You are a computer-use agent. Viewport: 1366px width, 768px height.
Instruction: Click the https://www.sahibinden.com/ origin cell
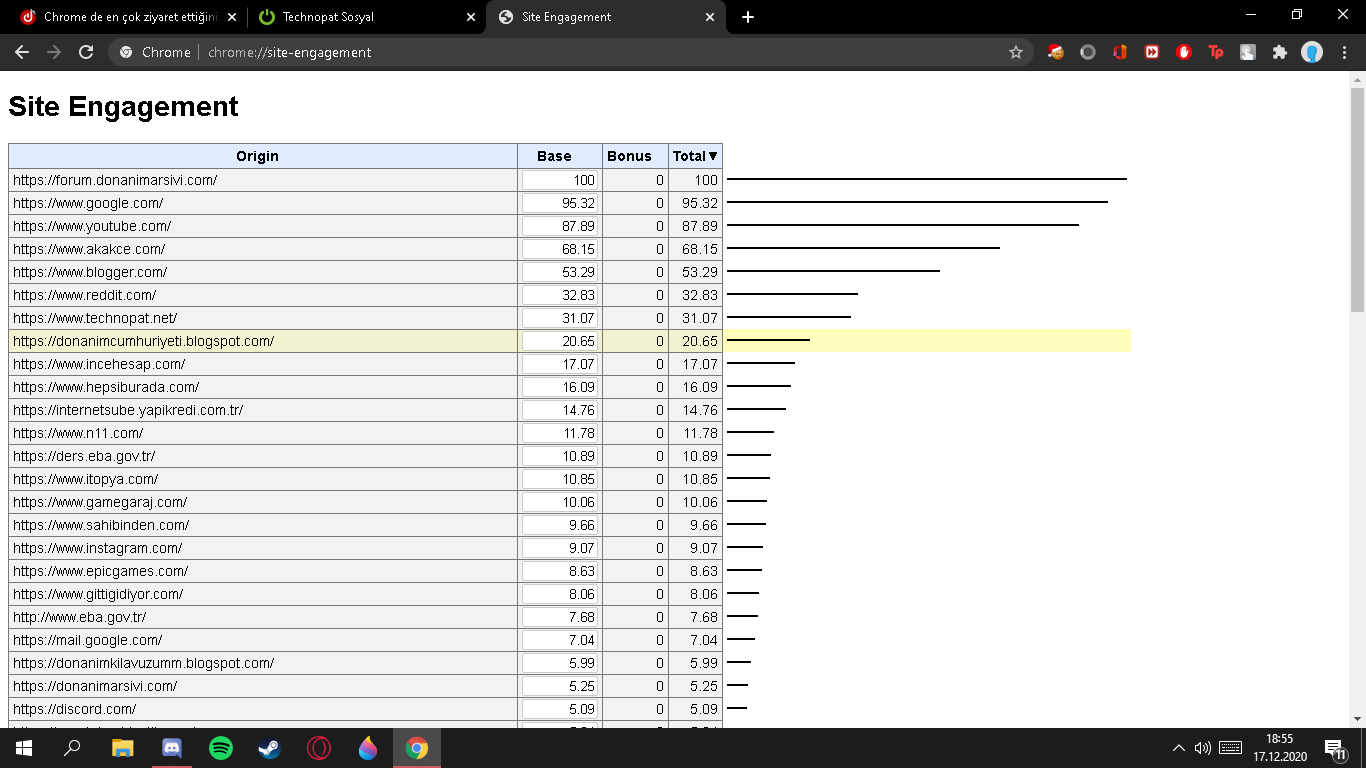tap(263, 525)
